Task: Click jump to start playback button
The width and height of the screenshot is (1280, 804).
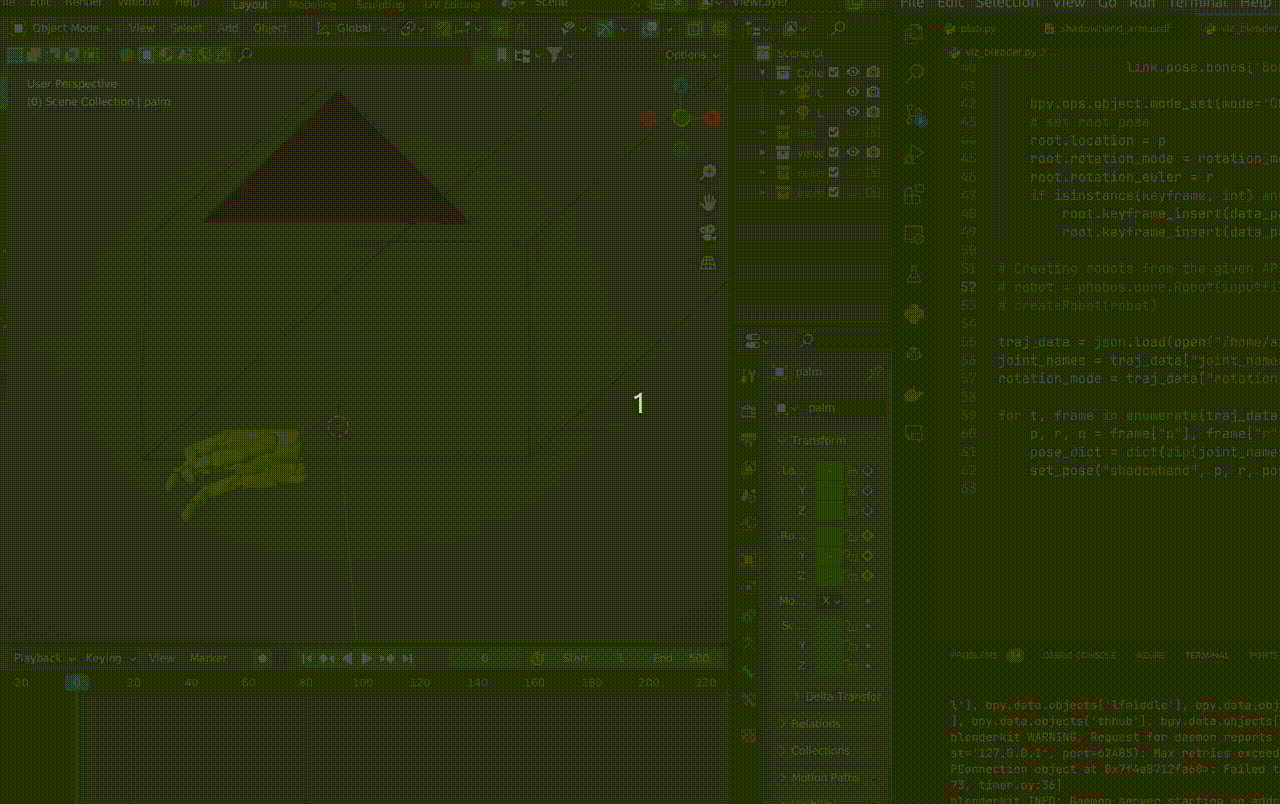Action: pos(307,658)
